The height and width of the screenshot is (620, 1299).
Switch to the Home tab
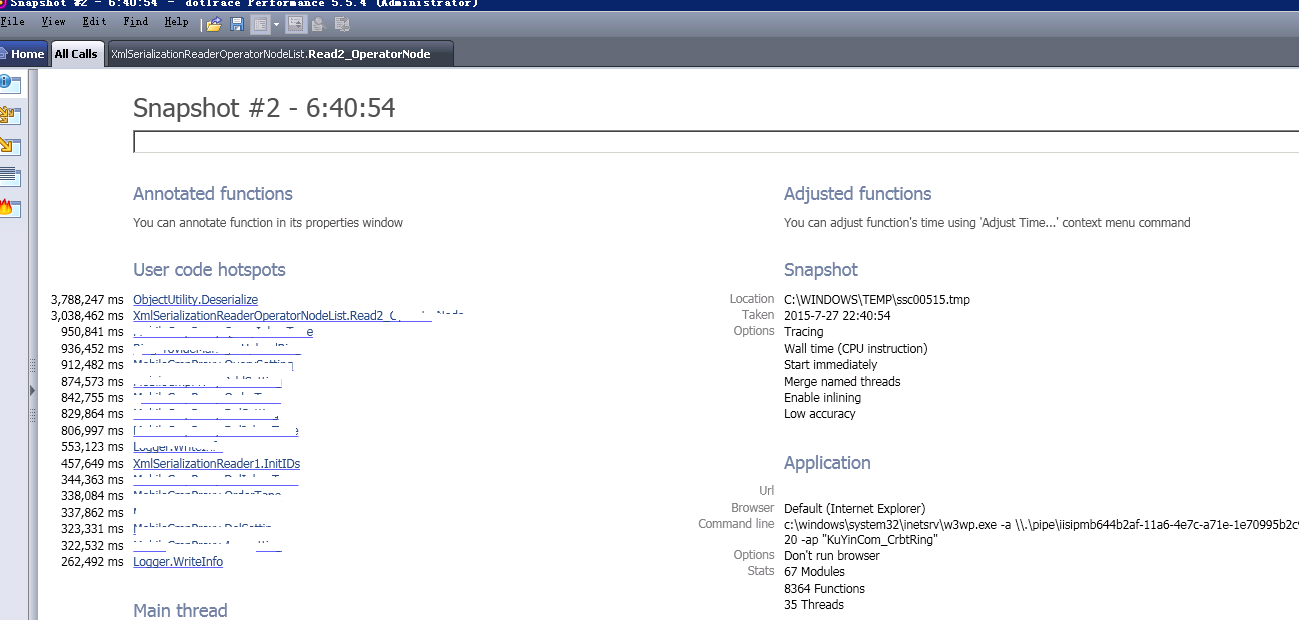[x=24, y=54]
